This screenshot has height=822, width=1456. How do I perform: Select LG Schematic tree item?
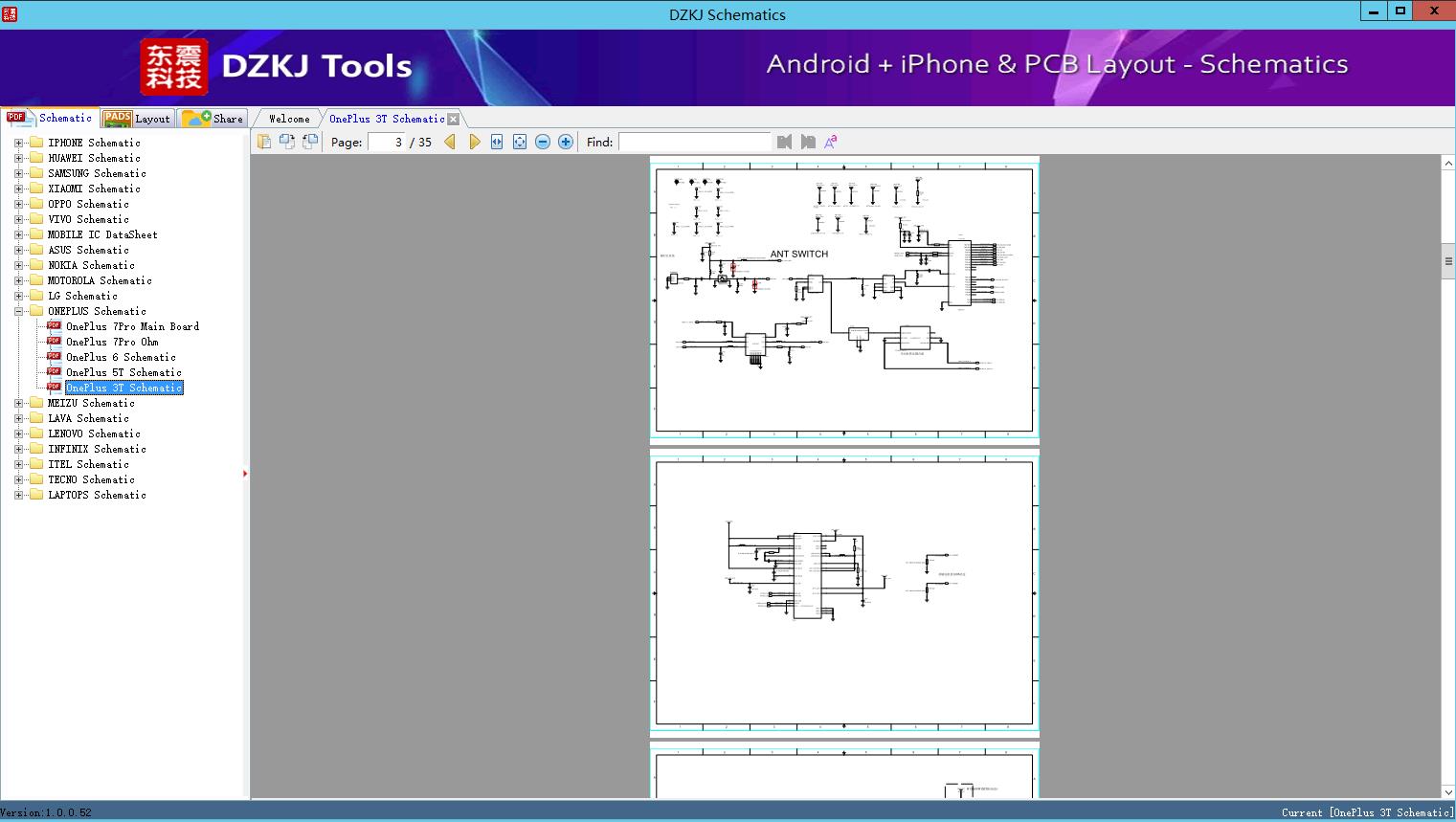pos(82,296)
